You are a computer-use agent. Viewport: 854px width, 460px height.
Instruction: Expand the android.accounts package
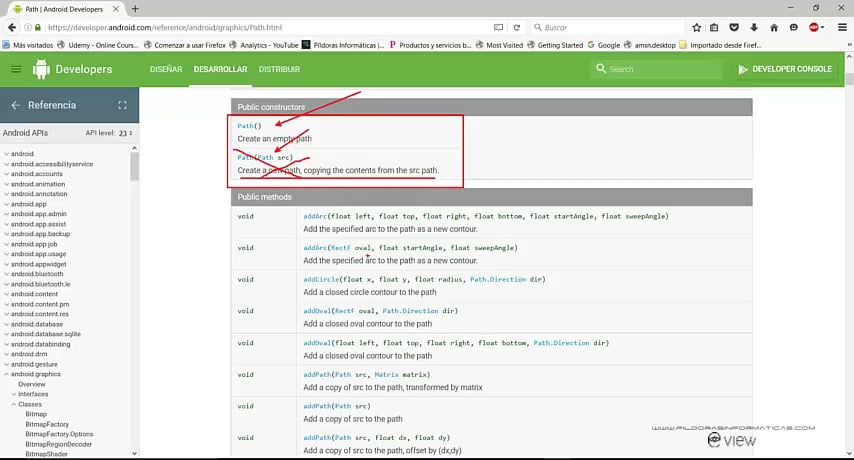(7, 174)
